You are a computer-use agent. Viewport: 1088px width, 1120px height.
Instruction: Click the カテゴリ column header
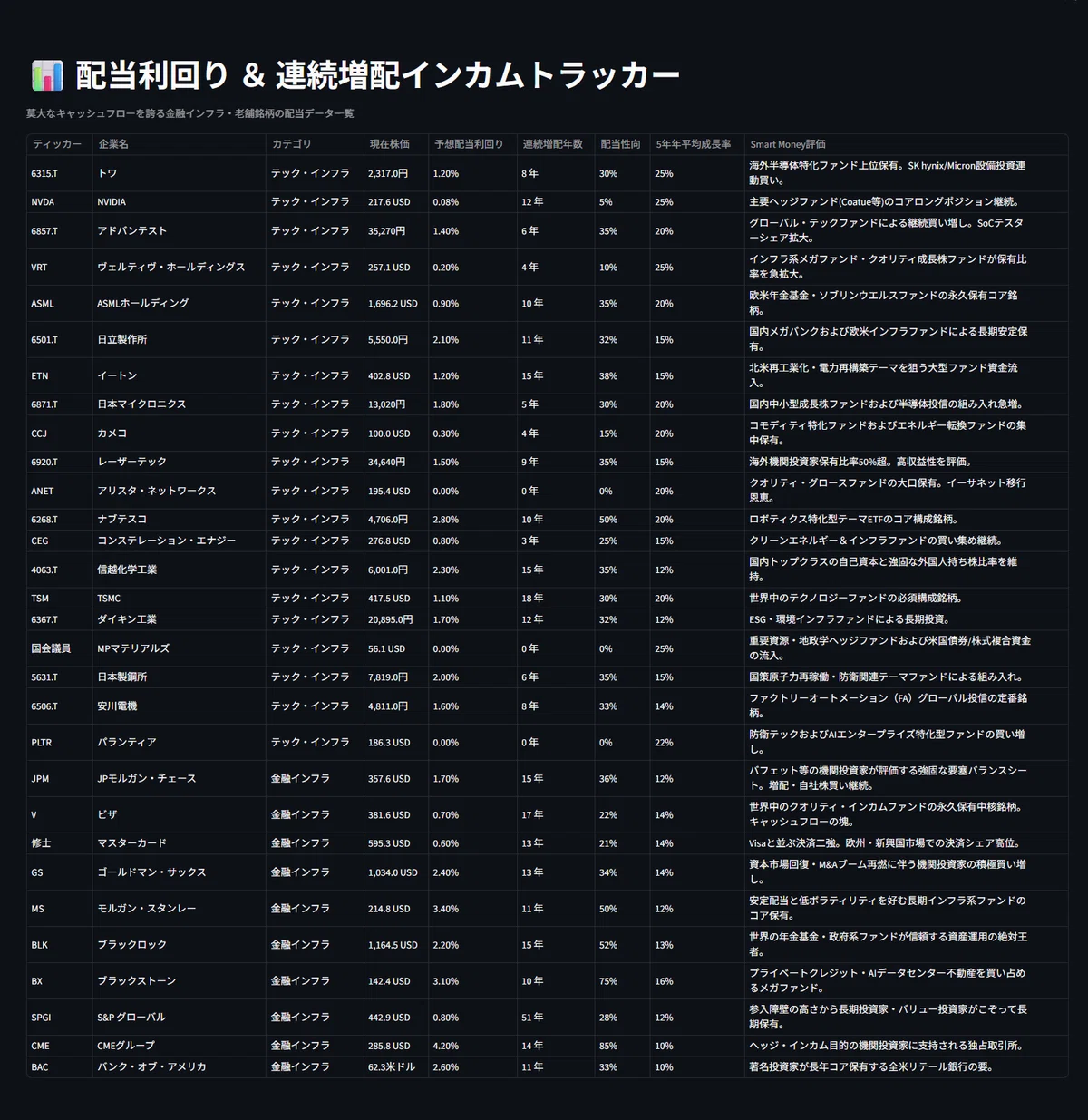[x=316, y=144]
